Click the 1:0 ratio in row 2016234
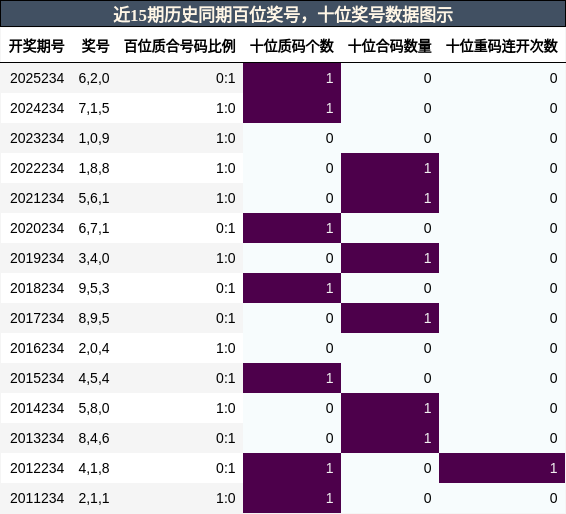This screenshot has height=514, width=566. pos(226,348)
